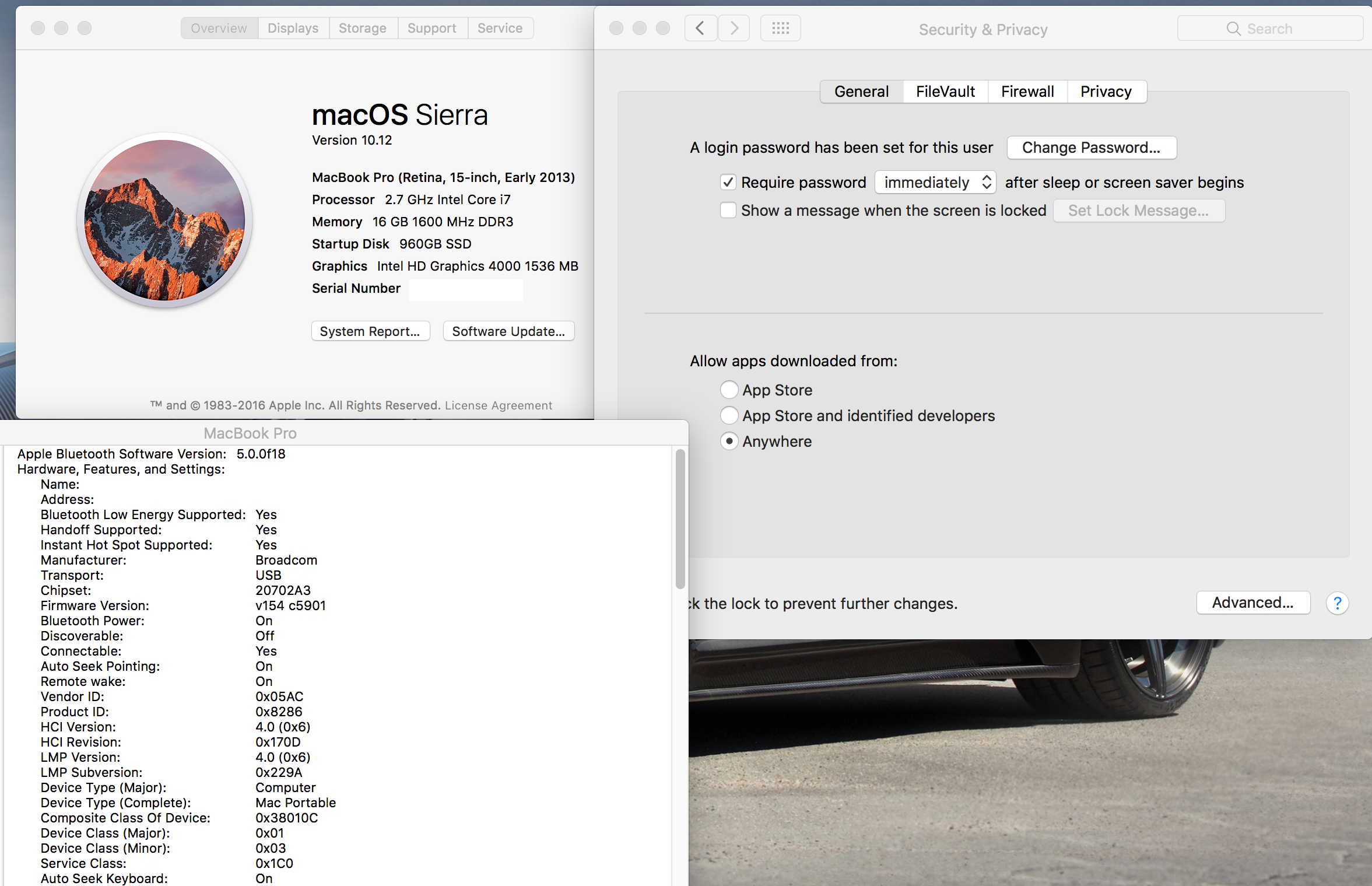Click the Discoverable row label

click(82, 636)
